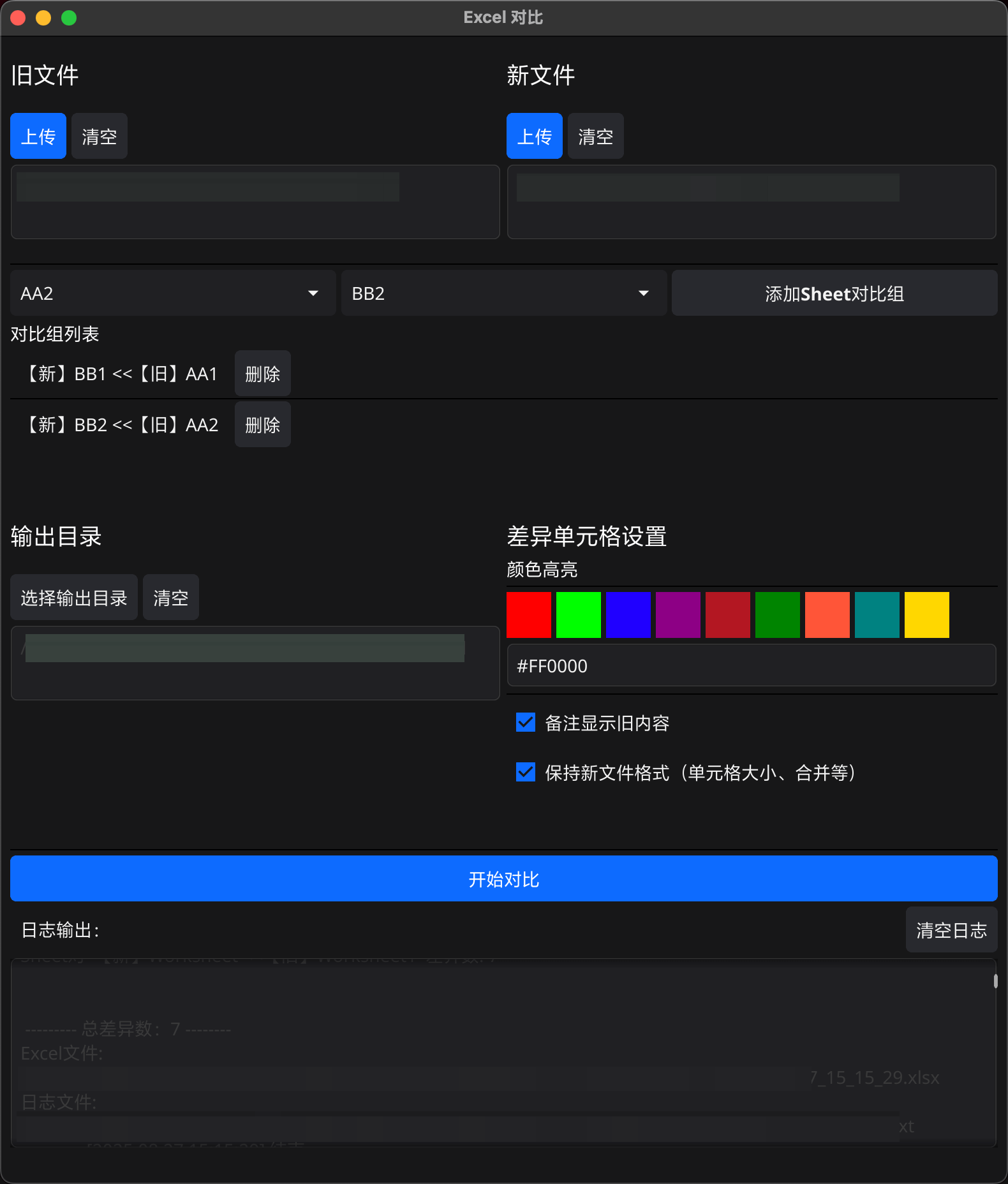Viewport: 1008px width, 1184px height.
Task: Open the AA2 old sheet dropdown
Action: (173, 293)
